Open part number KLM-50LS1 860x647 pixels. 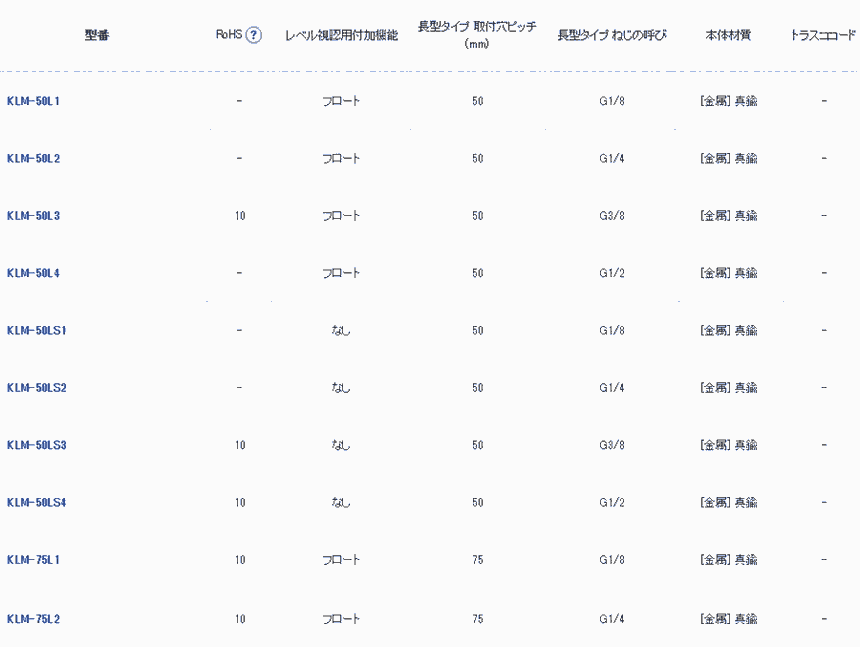pyautogui.click(x=36, y=330)
